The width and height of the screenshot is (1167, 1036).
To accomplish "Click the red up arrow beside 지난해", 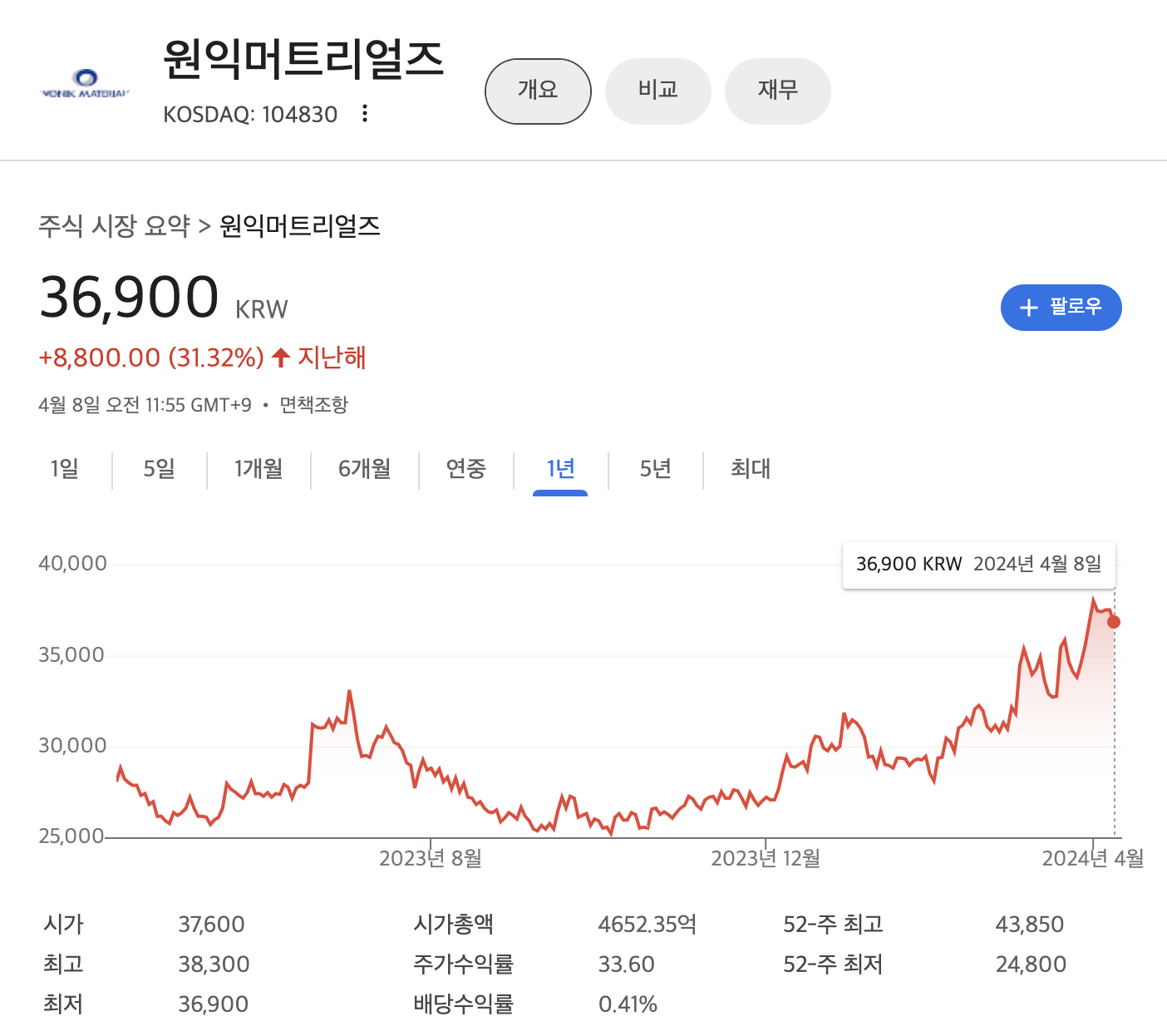I will coord(281,358).
